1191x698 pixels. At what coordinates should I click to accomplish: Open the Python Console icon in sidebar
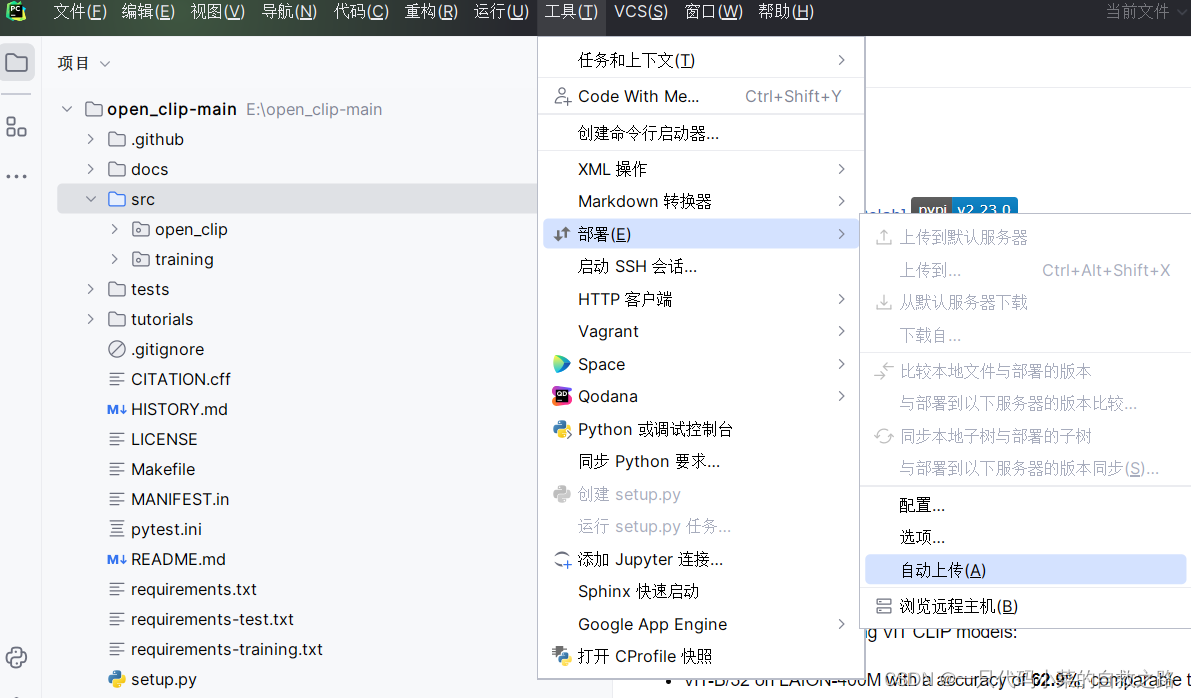16,657
